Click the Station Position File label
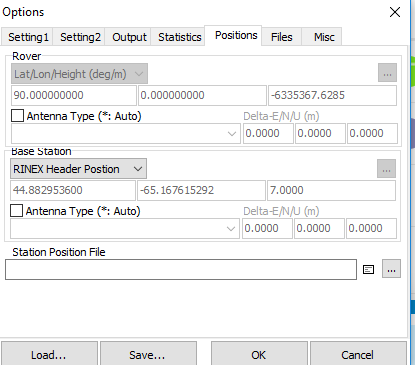415x365 pixels. click(x=59, y=252)
